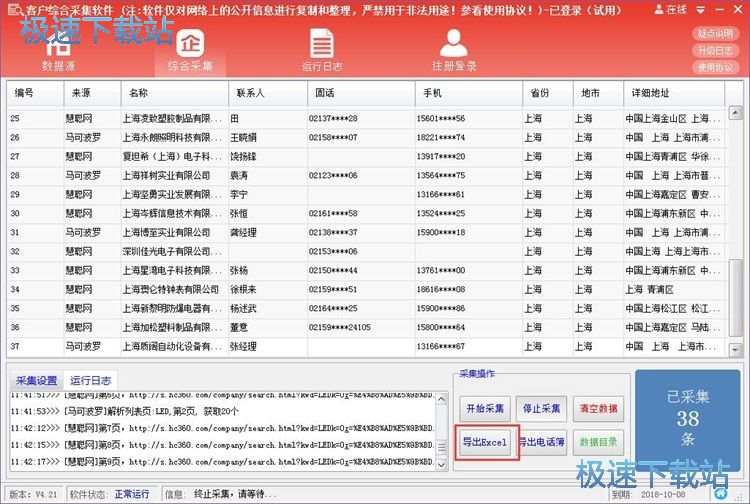Select 深圳佳光电子有限公司 row
Viewport: 750px width, 504px height.
[x=367, y=252]
